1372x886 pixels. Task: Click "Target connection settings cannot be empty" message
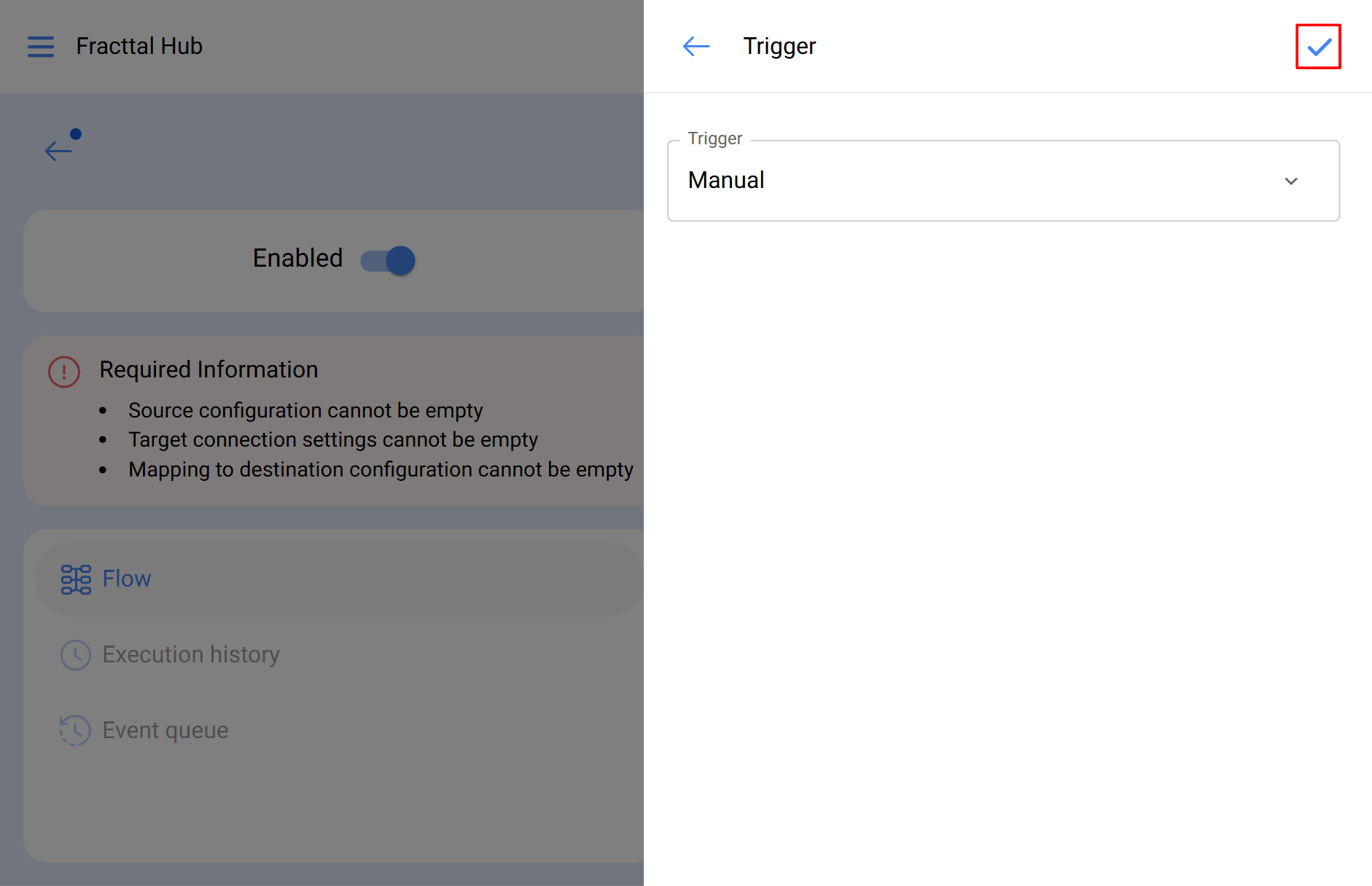(x=333, y=440)
